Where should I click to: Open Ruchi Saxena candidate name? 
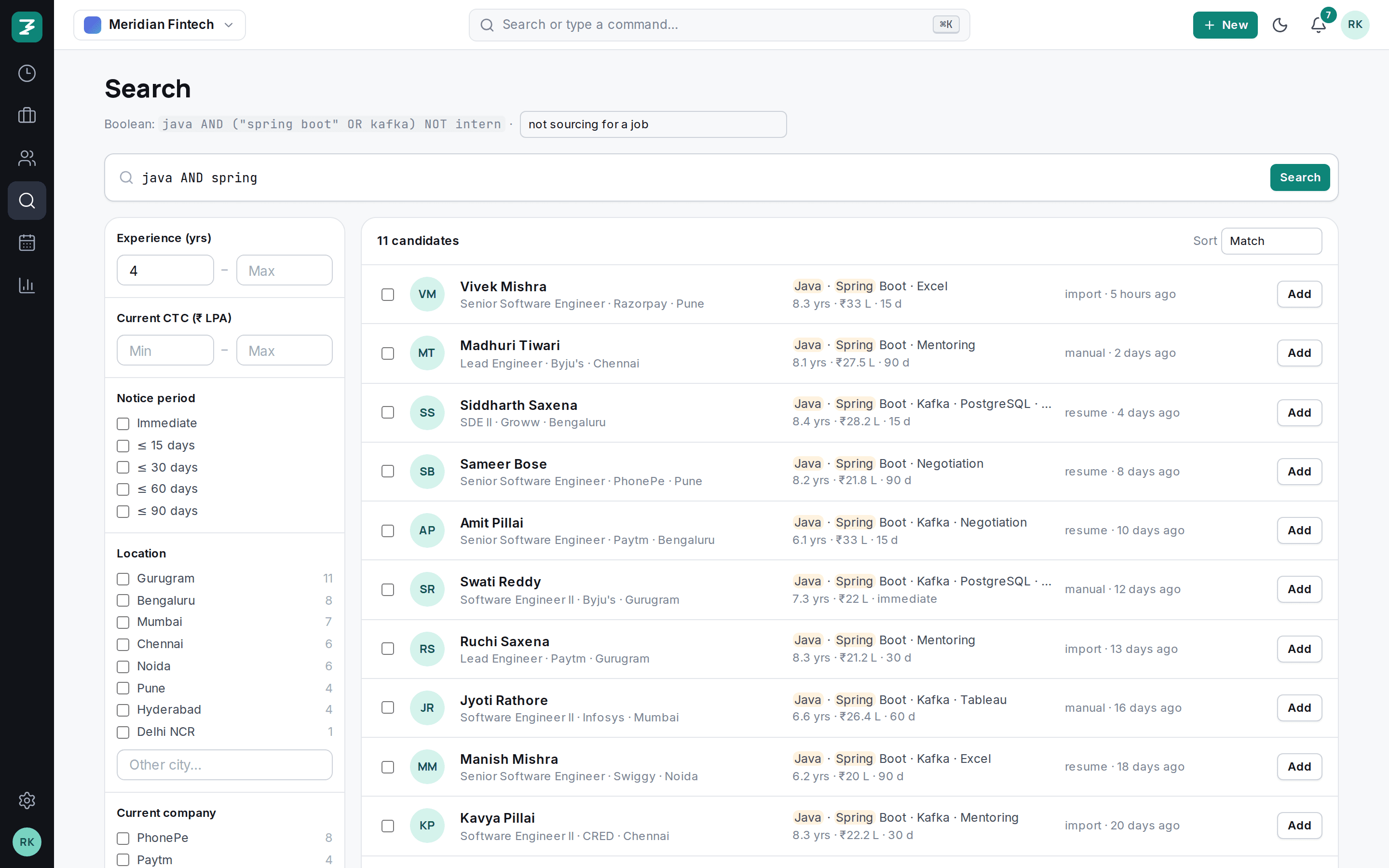(x=504, y=641)
